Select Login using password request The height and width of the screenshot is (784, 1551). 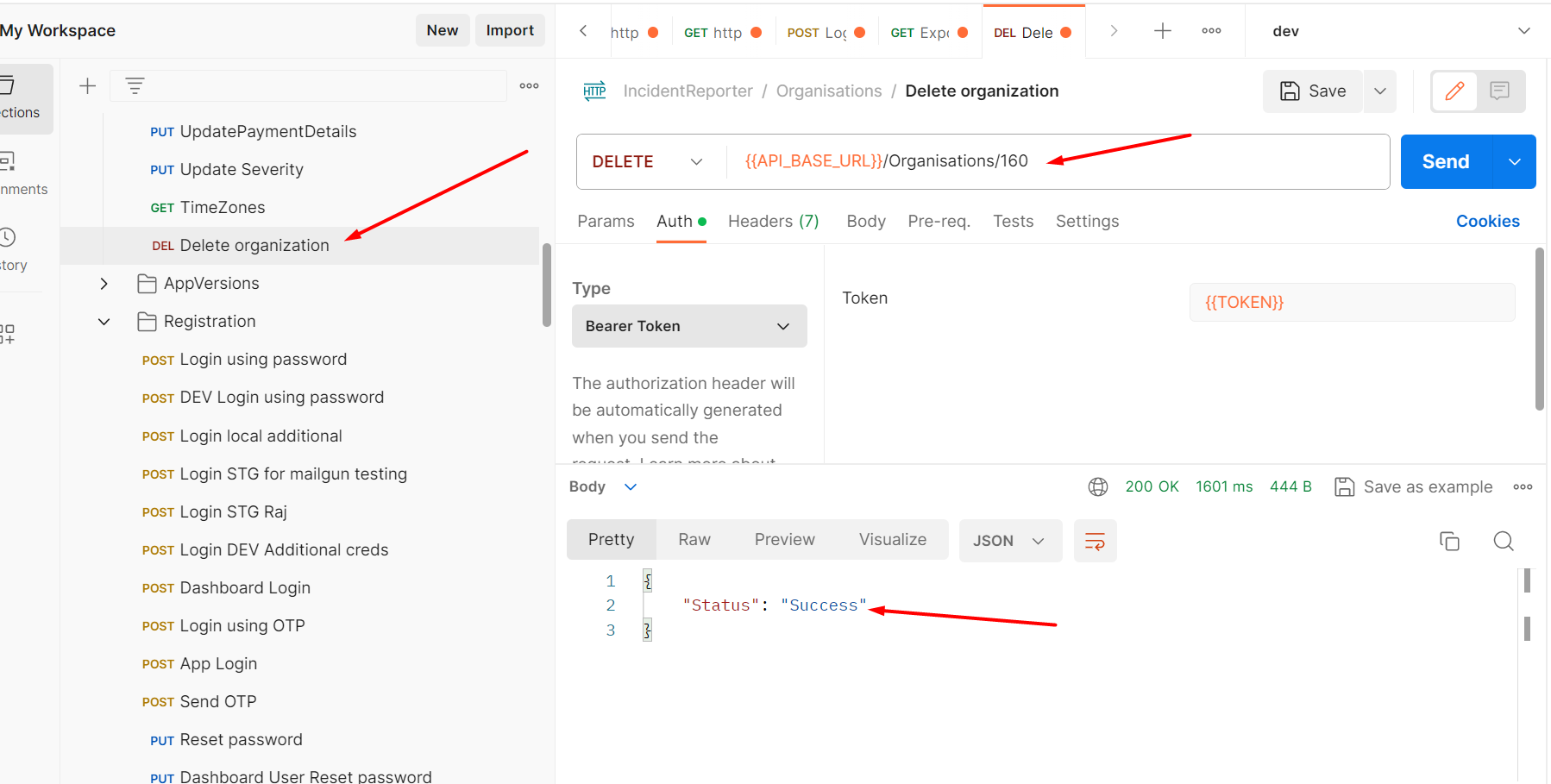(x=262, y=360)
